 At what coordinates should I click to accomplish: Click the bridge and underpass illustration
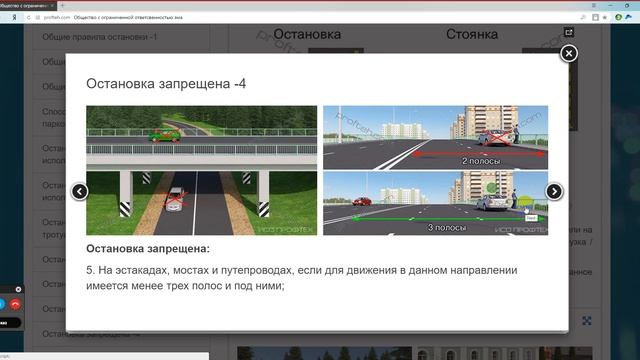[201, 170]
